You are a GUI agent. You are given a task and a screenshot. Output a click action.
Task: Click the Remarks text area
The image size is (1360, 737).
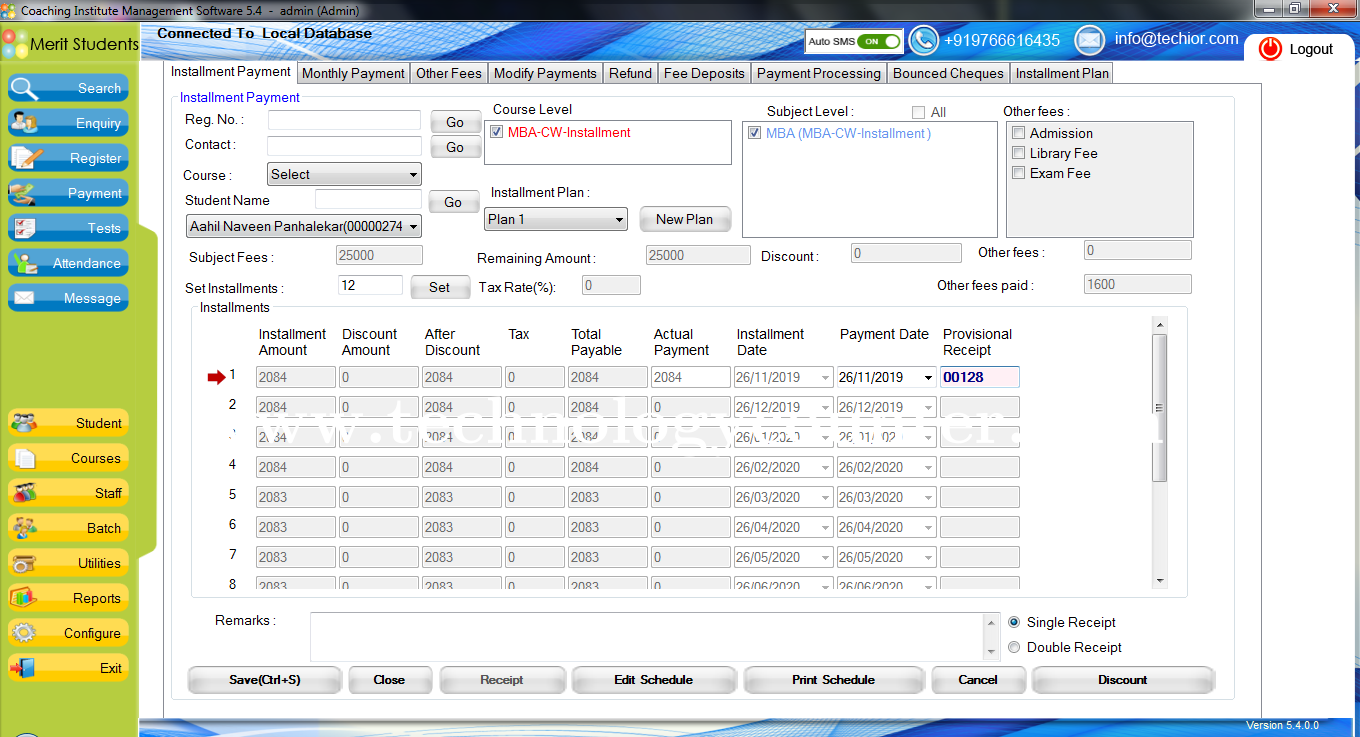tap(648, 636)
